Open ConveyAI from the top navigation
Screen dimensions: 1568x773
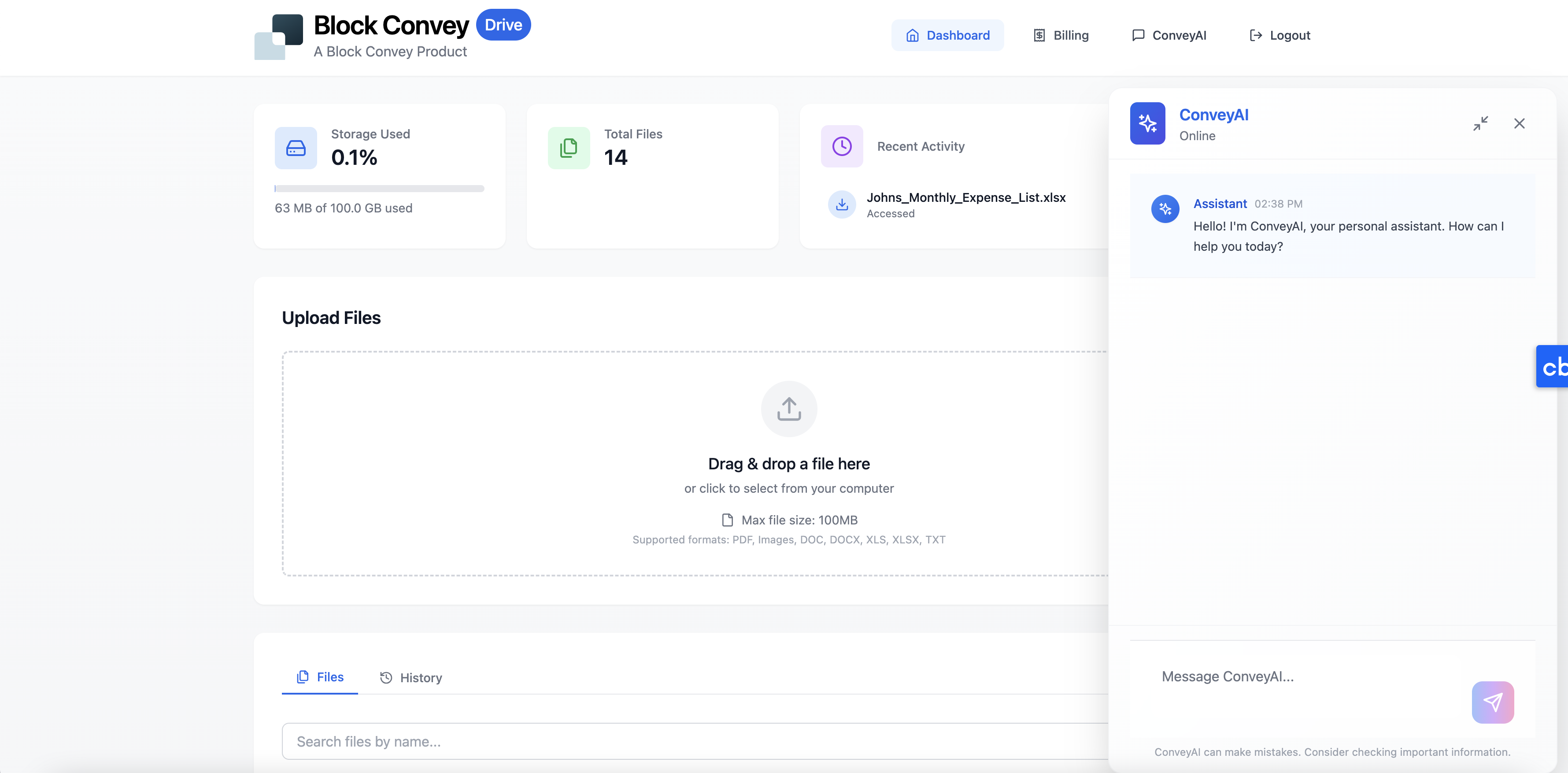coord(1169,35)
